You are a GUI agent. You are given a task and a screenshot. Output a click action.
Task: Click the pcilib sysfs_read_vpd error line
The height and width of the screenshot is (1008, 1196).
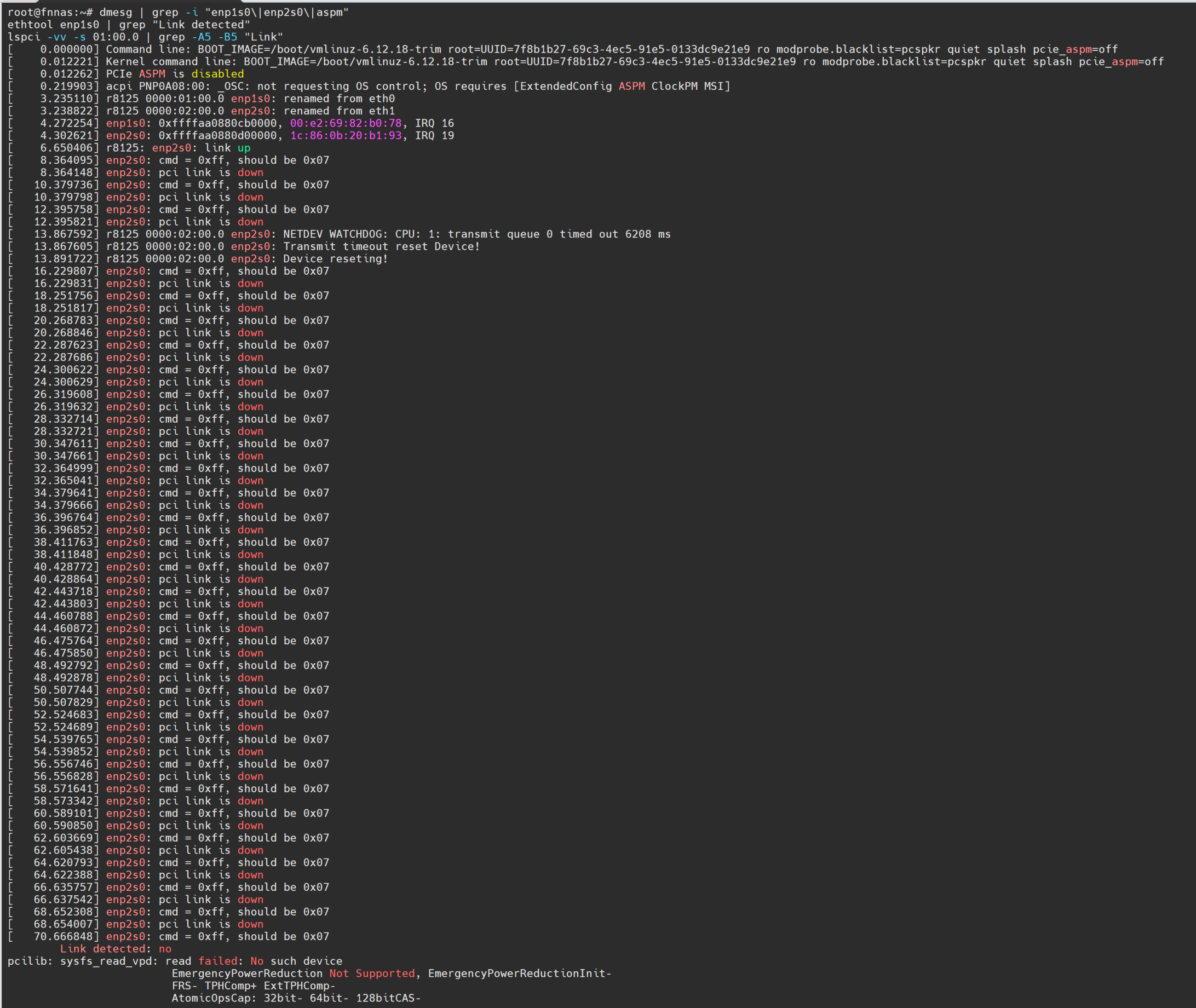pos(174,961)
